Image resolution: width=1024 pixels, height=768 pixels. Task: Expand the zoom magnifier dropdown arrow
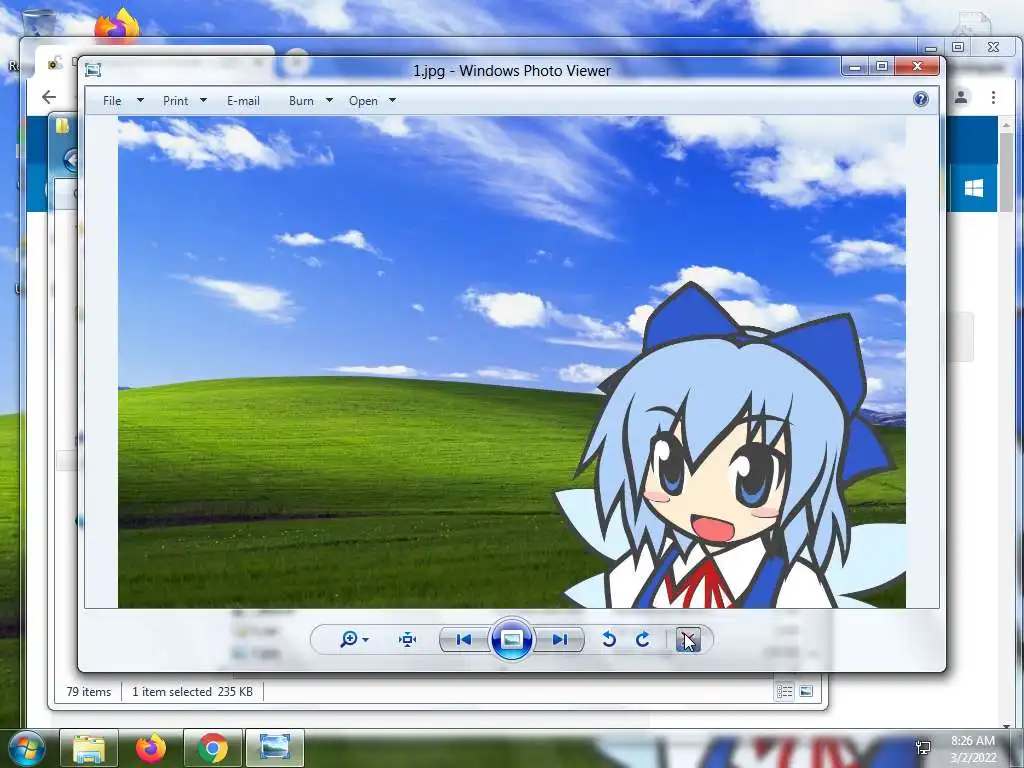pos(366,640)
